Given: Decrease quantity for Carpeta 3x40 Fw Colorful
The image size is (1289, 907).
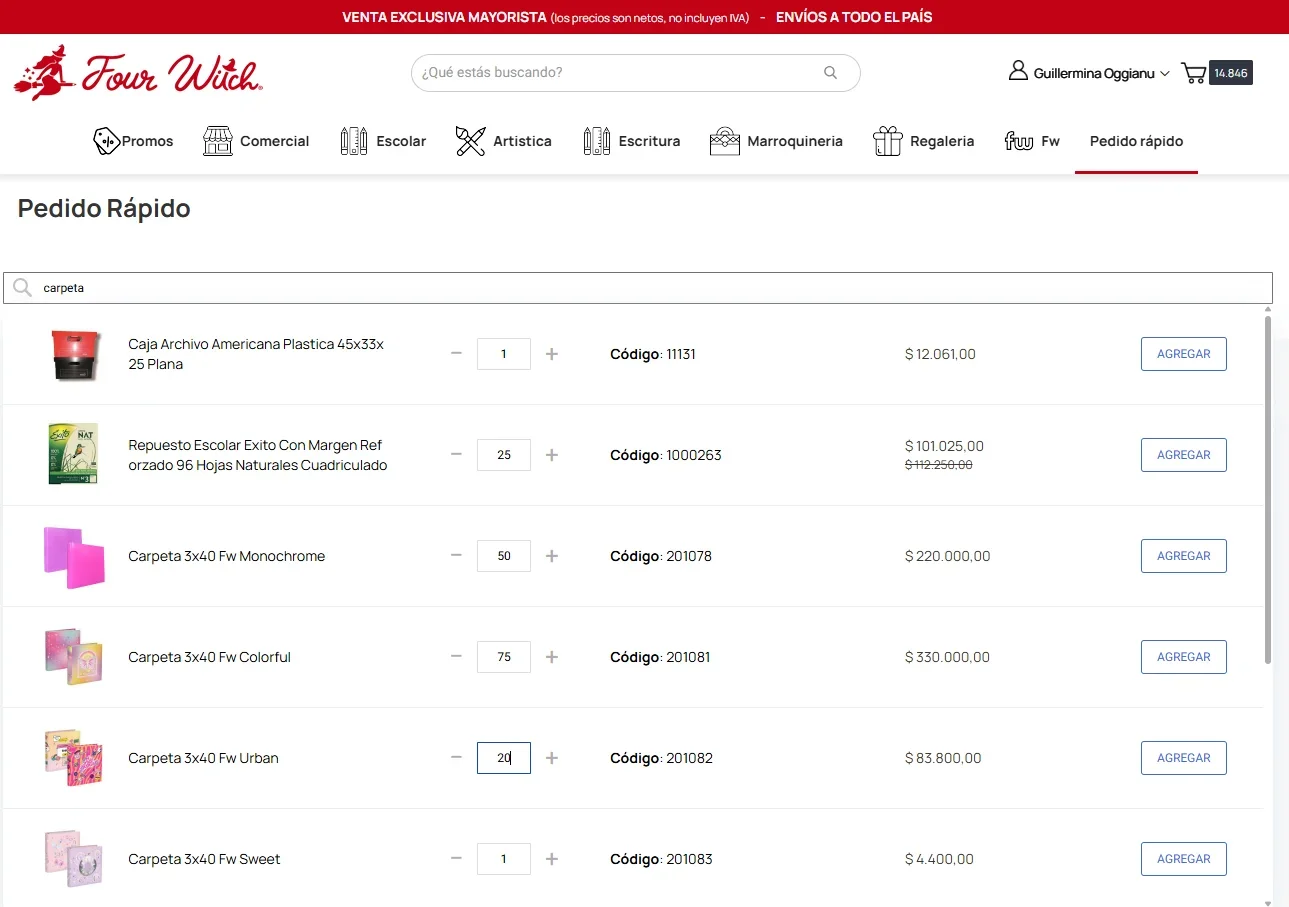Looking at the screenshot, I should coord(456,657).
